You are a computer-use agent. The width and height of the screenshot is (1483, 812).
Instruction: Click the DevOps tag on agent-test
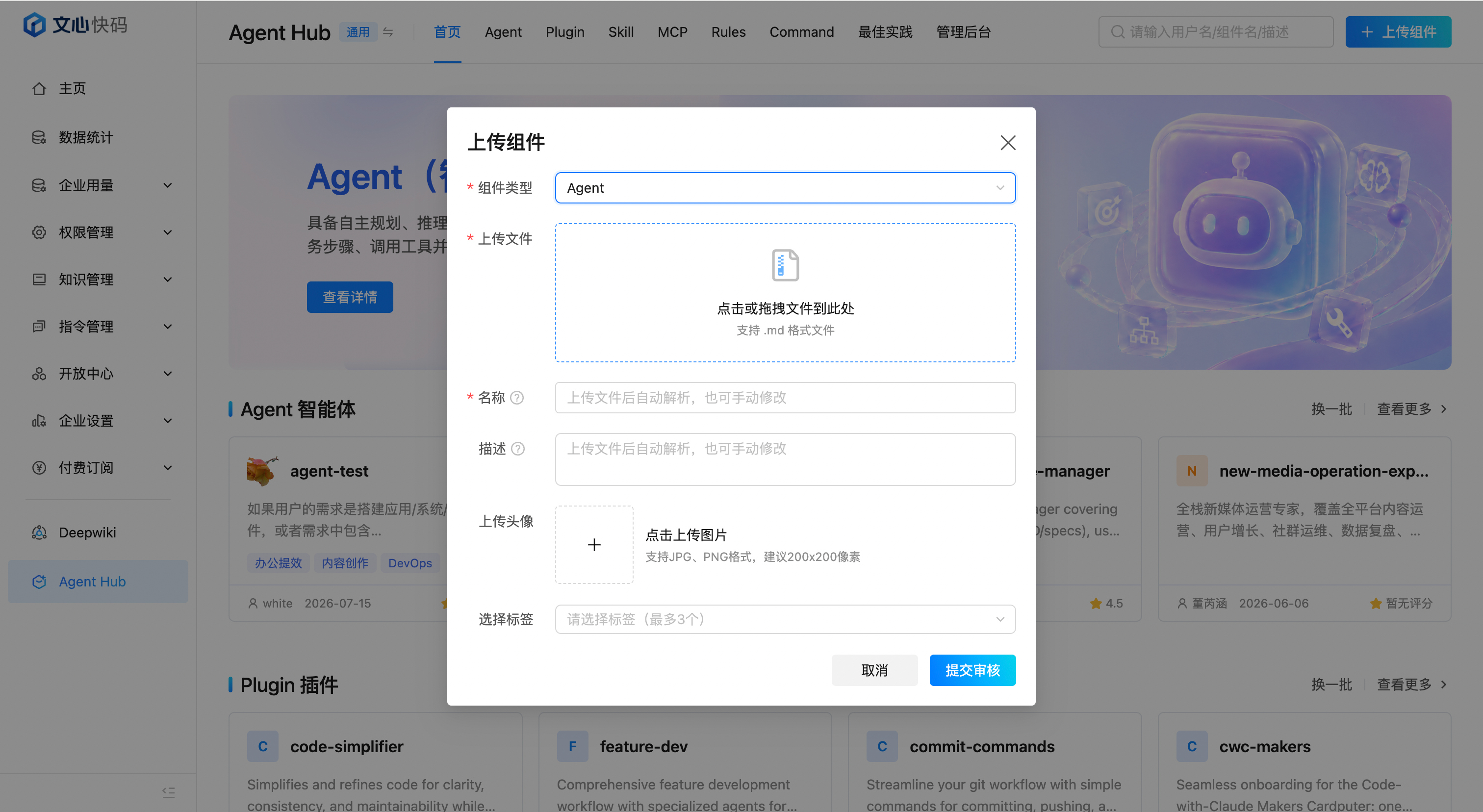410,563
